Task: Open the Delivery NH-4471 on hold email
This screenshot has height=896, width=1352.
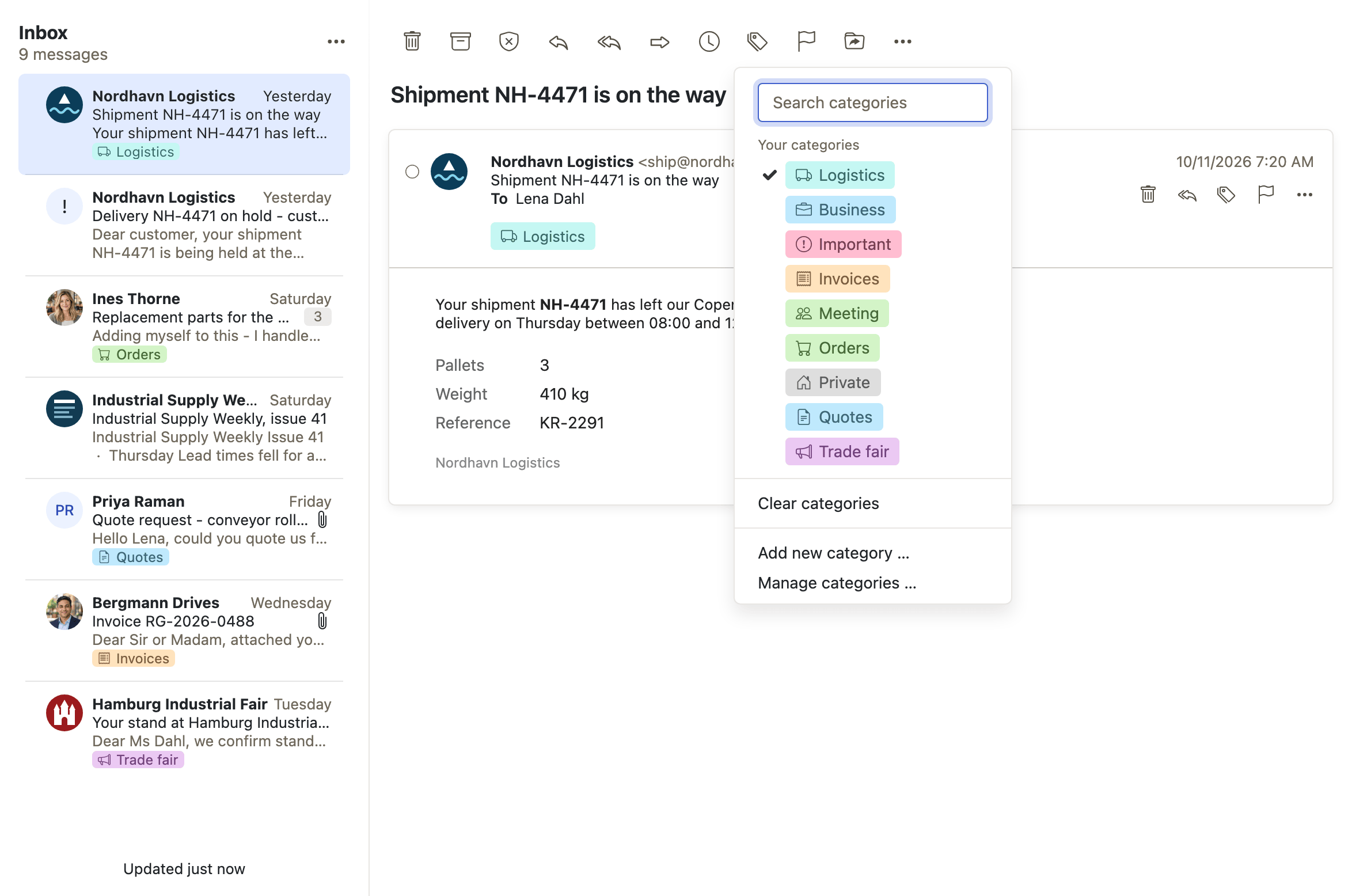Action: (x=184, y=225)
